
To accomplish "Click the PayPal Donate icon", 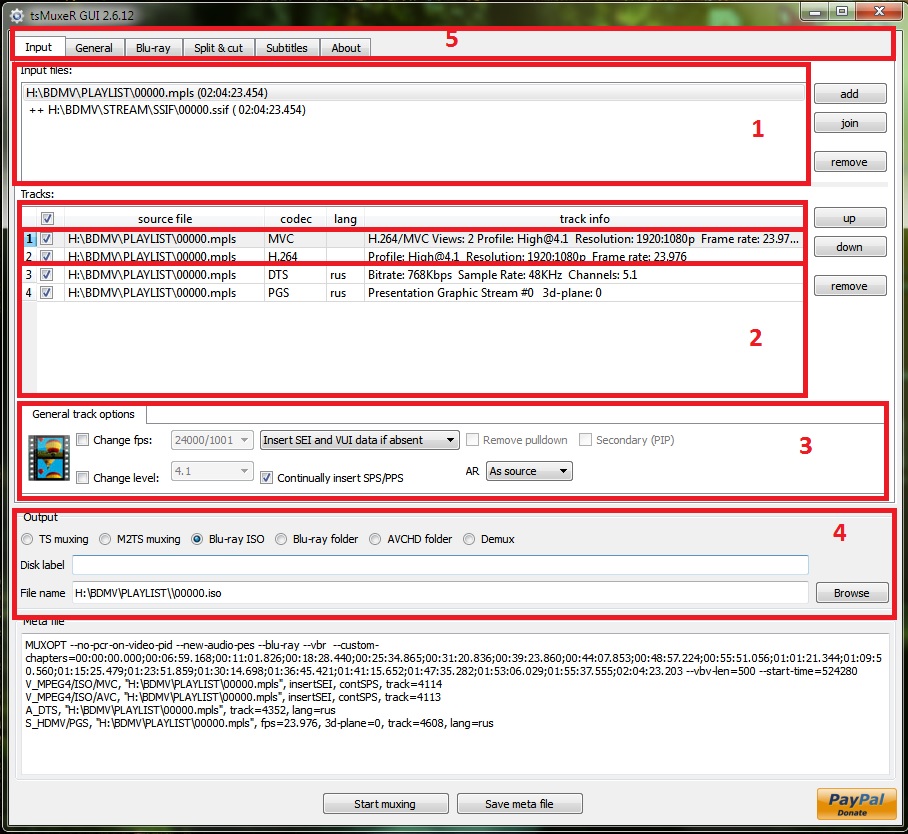I will tap(848, 803).
